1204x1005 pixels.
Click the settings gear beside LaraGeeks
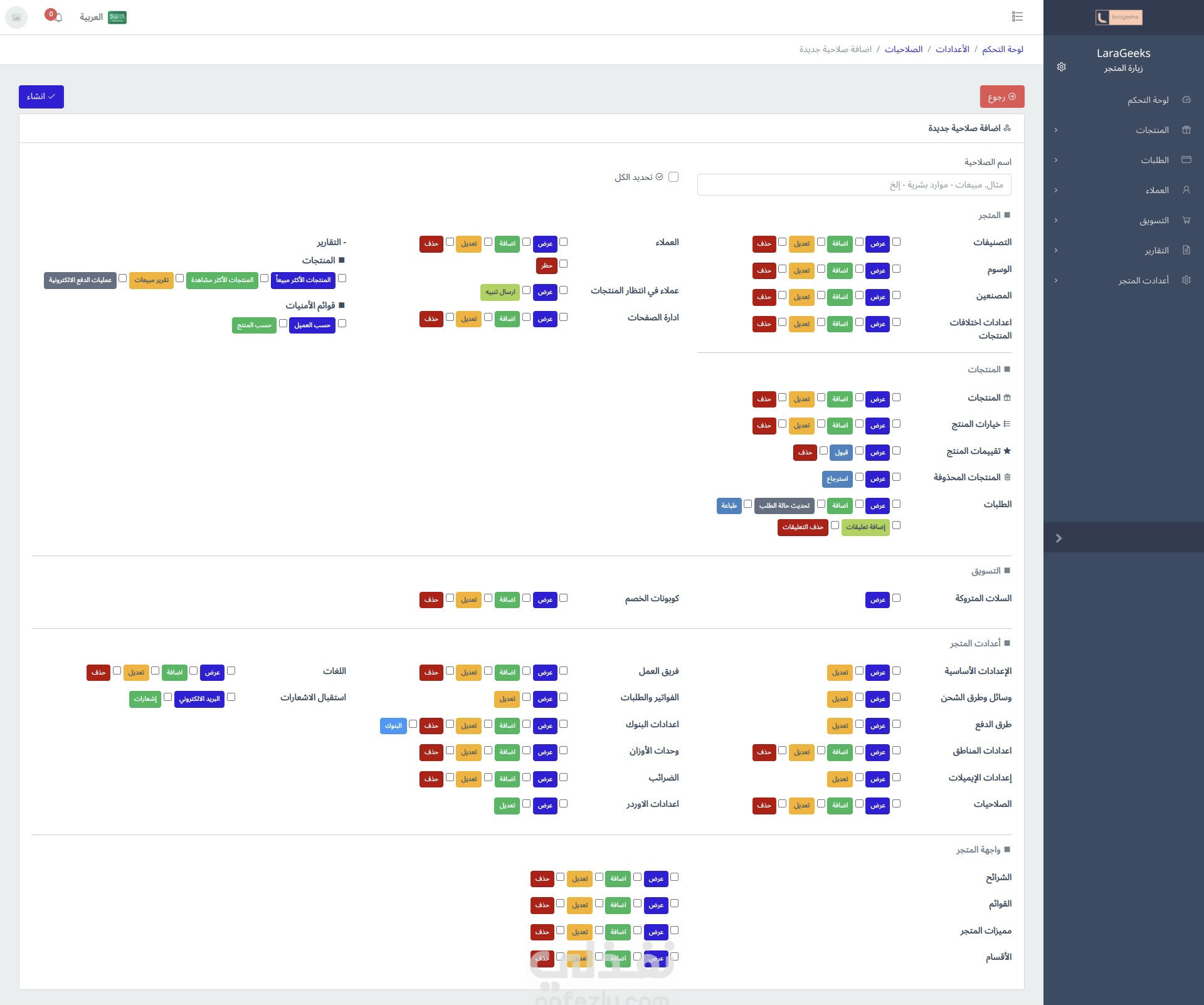[1061, 67]
